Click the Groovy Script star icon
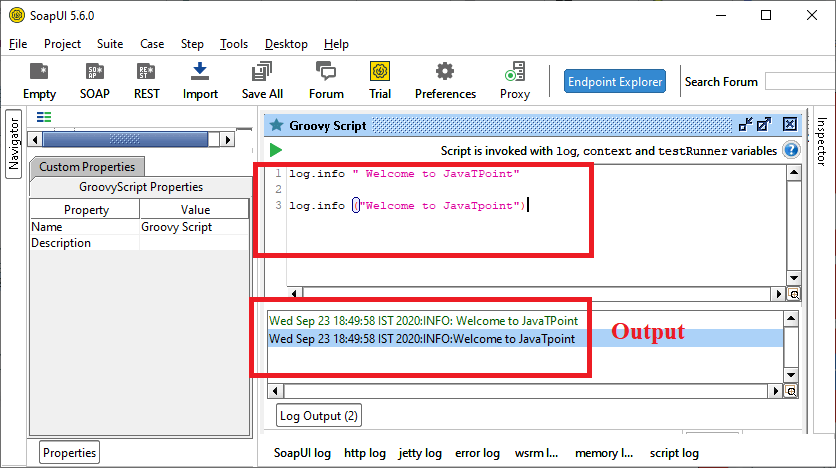 pyautogui.click(x=276, y=125)
